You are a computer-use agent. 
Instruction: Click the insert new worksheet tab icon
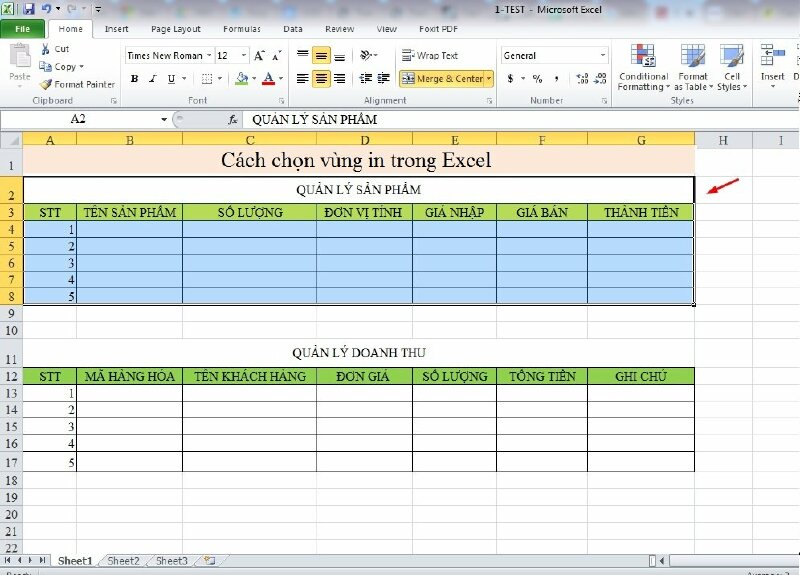pos(210,560)
